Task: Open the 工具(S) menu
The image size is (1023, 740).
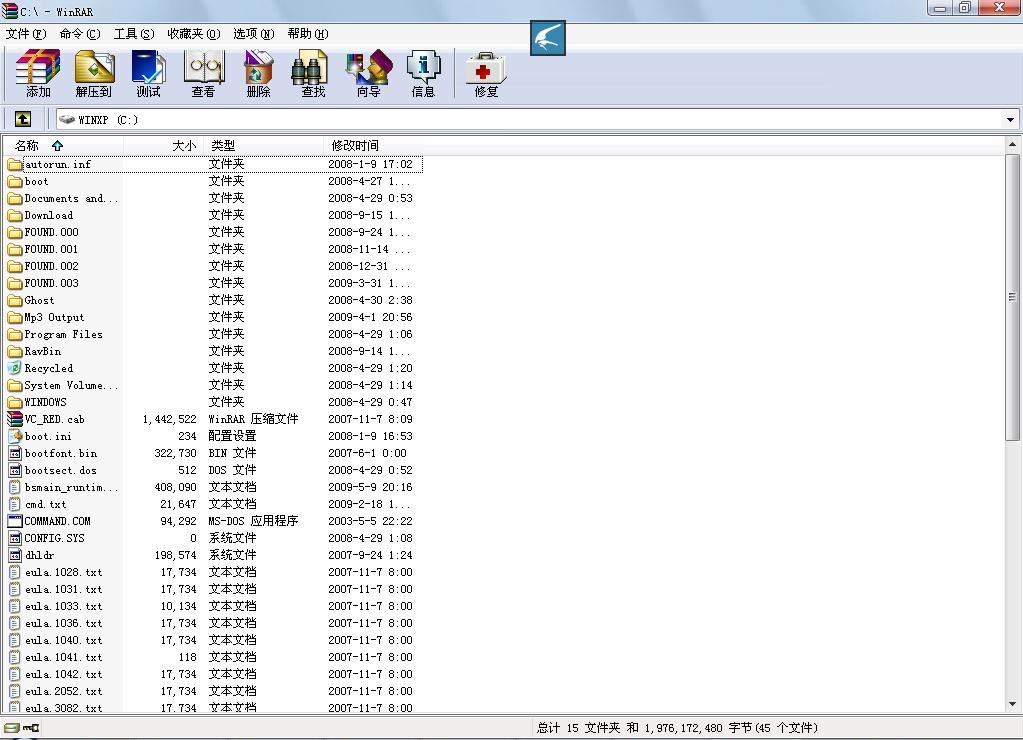Action: pos(134,34)
